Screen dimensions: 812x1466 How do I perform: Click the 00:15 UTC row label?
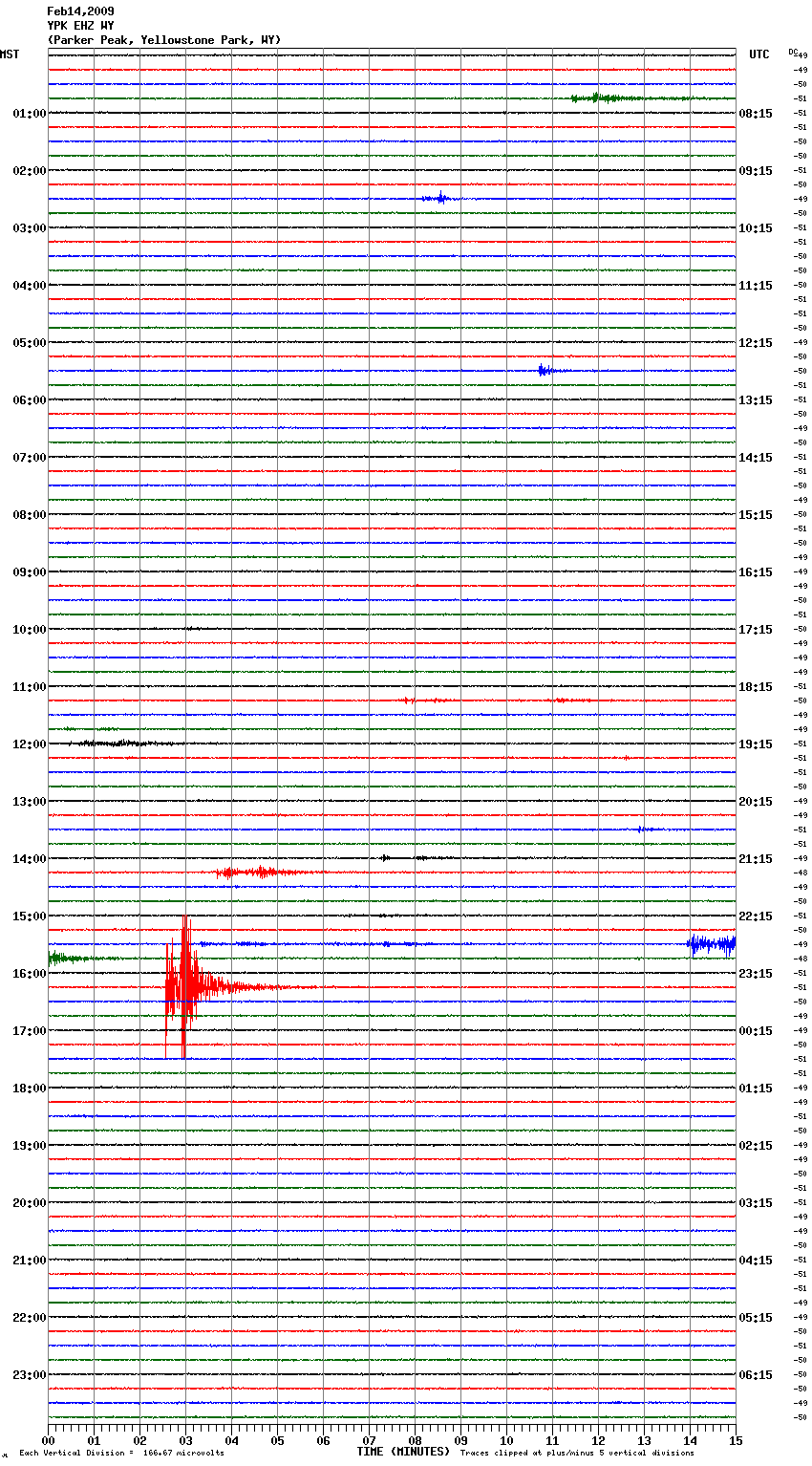(x=756, y=1031)
